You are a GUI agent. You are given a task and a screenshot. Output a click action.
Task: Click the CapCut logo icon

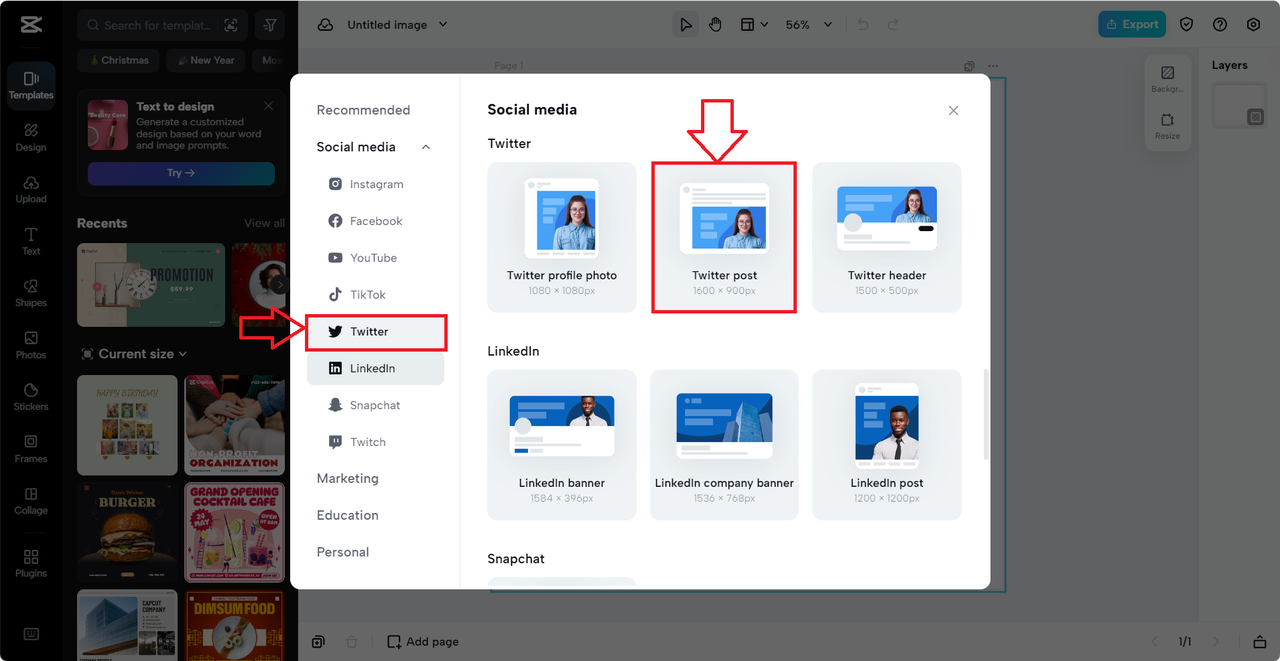31,25
